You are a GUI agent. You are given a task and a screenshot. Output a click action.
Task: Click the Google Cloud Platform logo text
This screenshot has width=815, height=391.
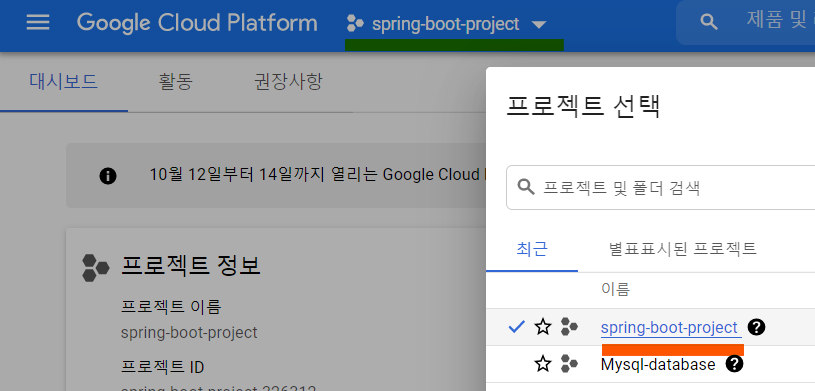pyautogui.click(x=197, y=23)
